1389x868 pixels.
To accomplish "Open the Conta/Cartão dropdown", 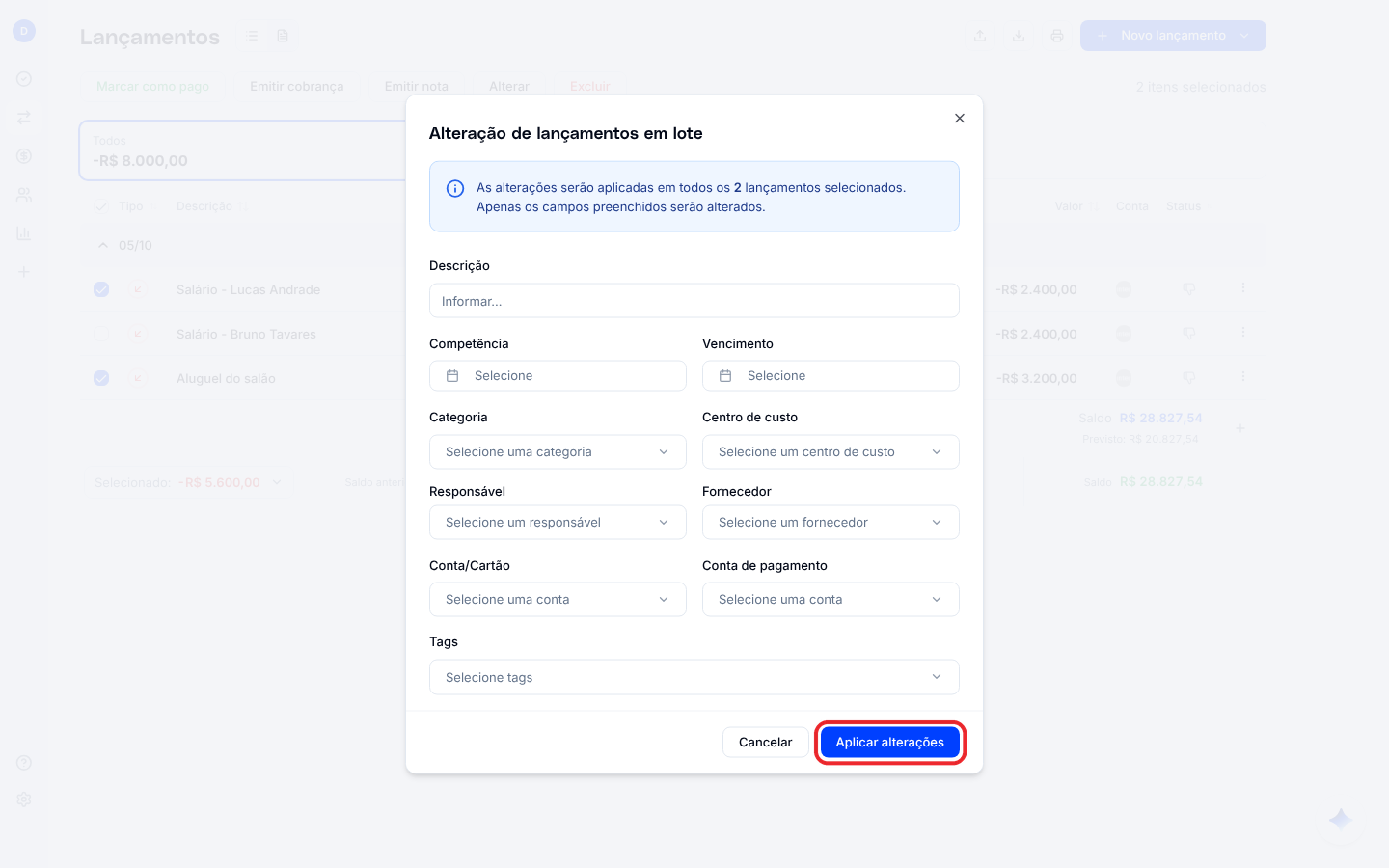I will pyautogui.click(x=558, y=600).
